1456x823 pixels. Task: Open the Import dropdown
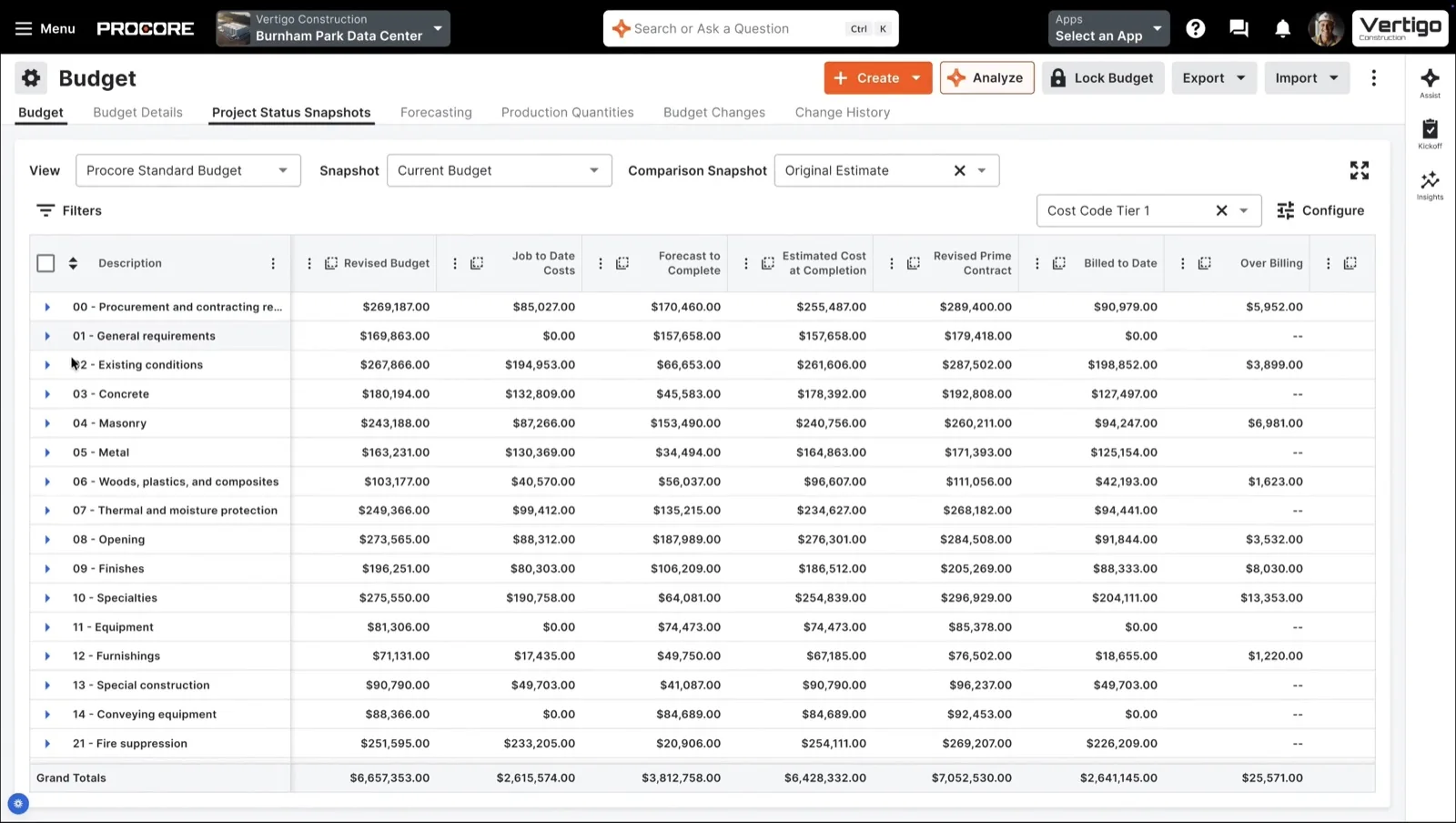click(1307, 78)
